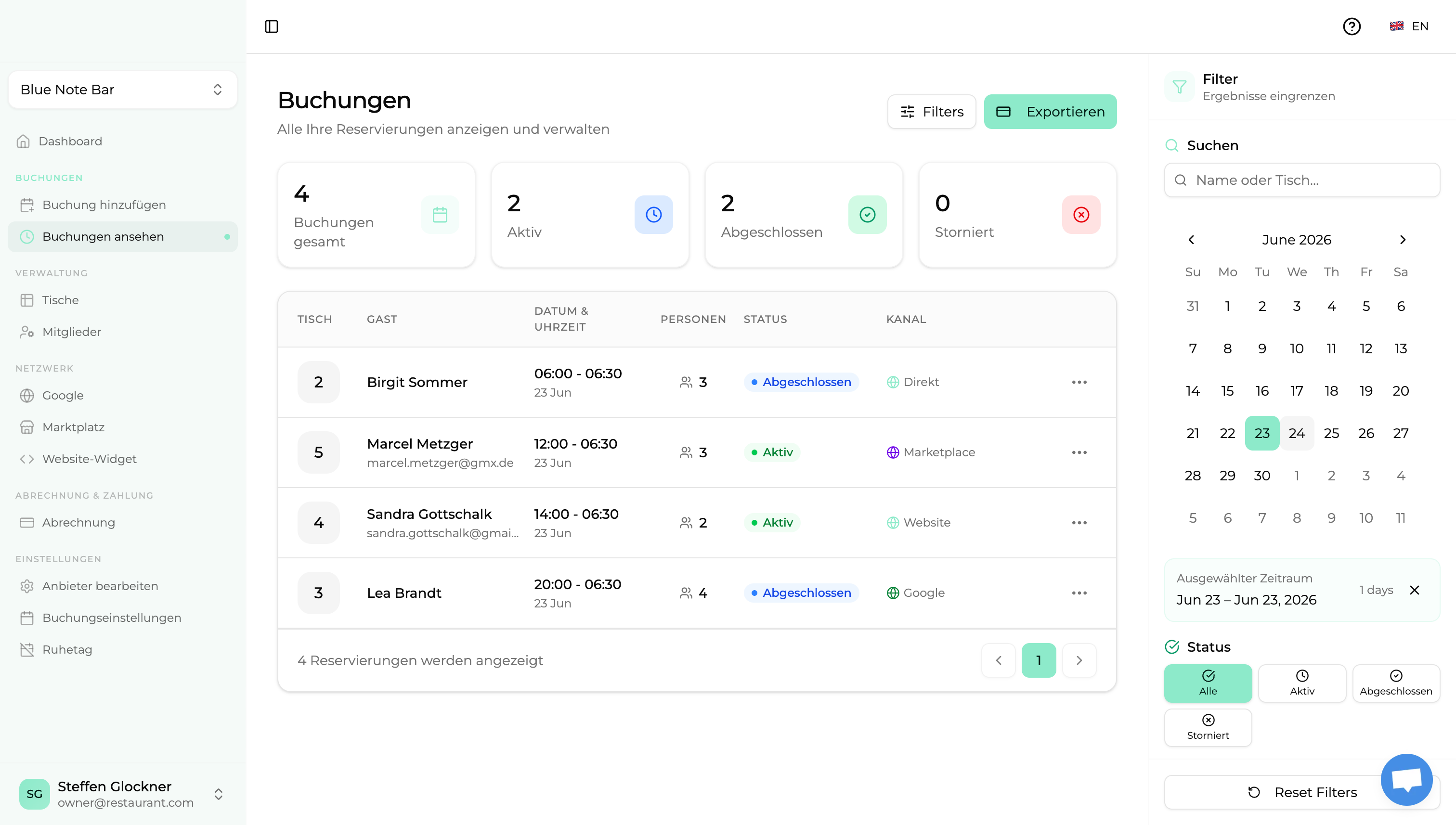Select the Abgeschlossen status filter

coord(1396,683)
